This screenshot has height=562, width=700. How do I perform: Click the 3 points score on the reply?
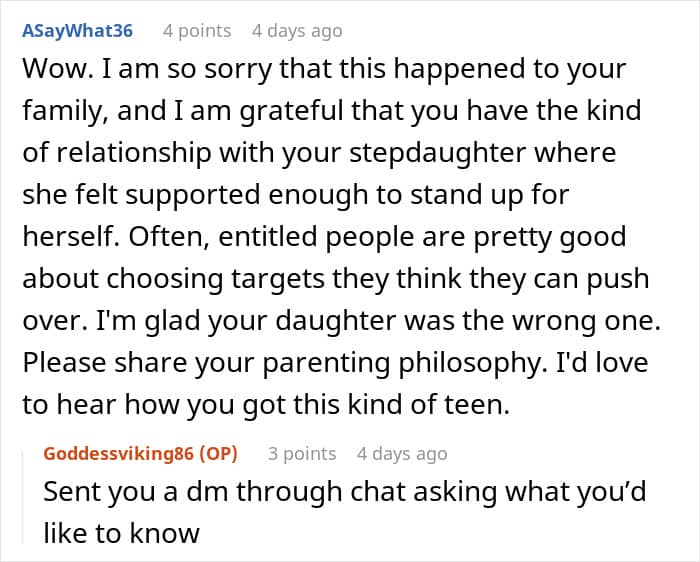click(302, 454)
